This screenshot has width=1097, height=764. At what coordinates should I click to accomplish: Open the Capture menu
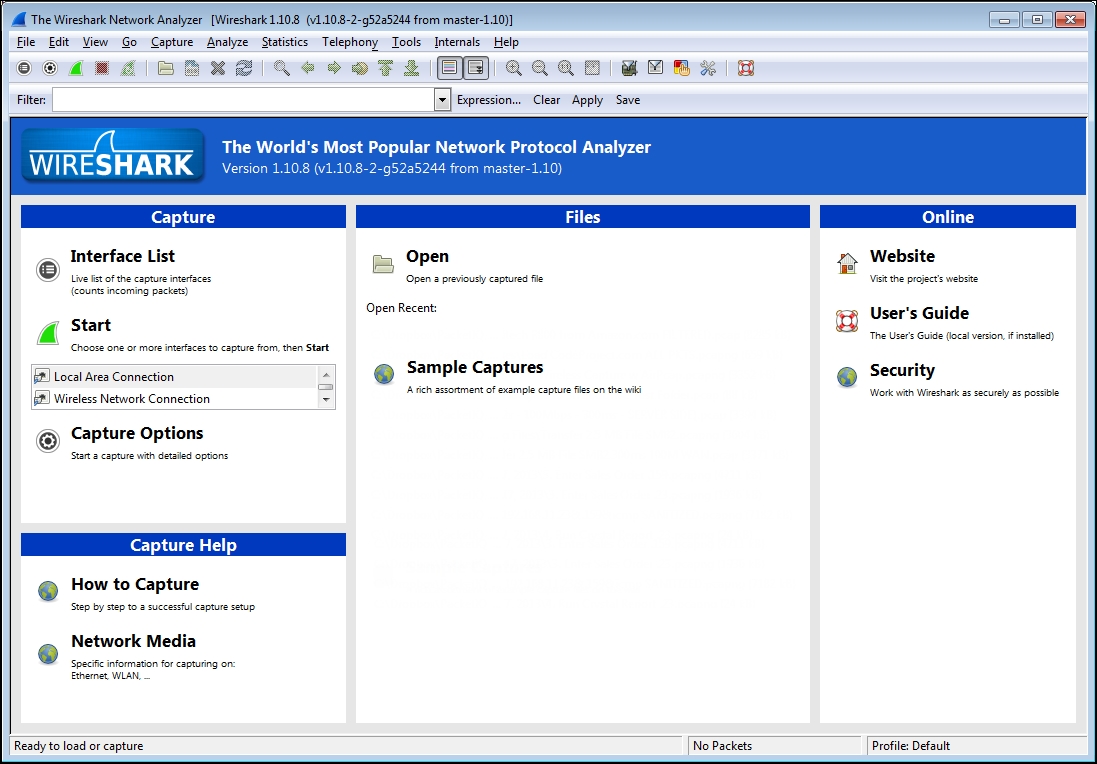coord(172,42)
